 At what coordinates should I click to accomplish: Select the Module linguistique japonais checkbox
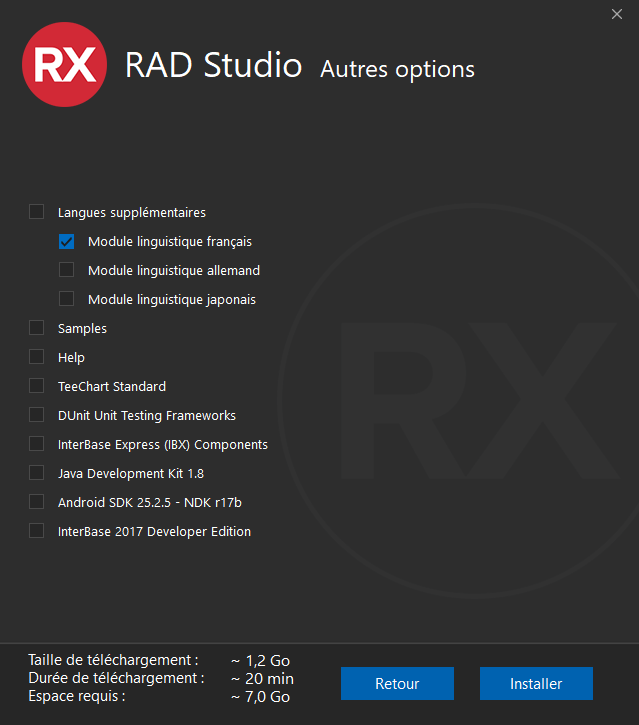[67, 299]
